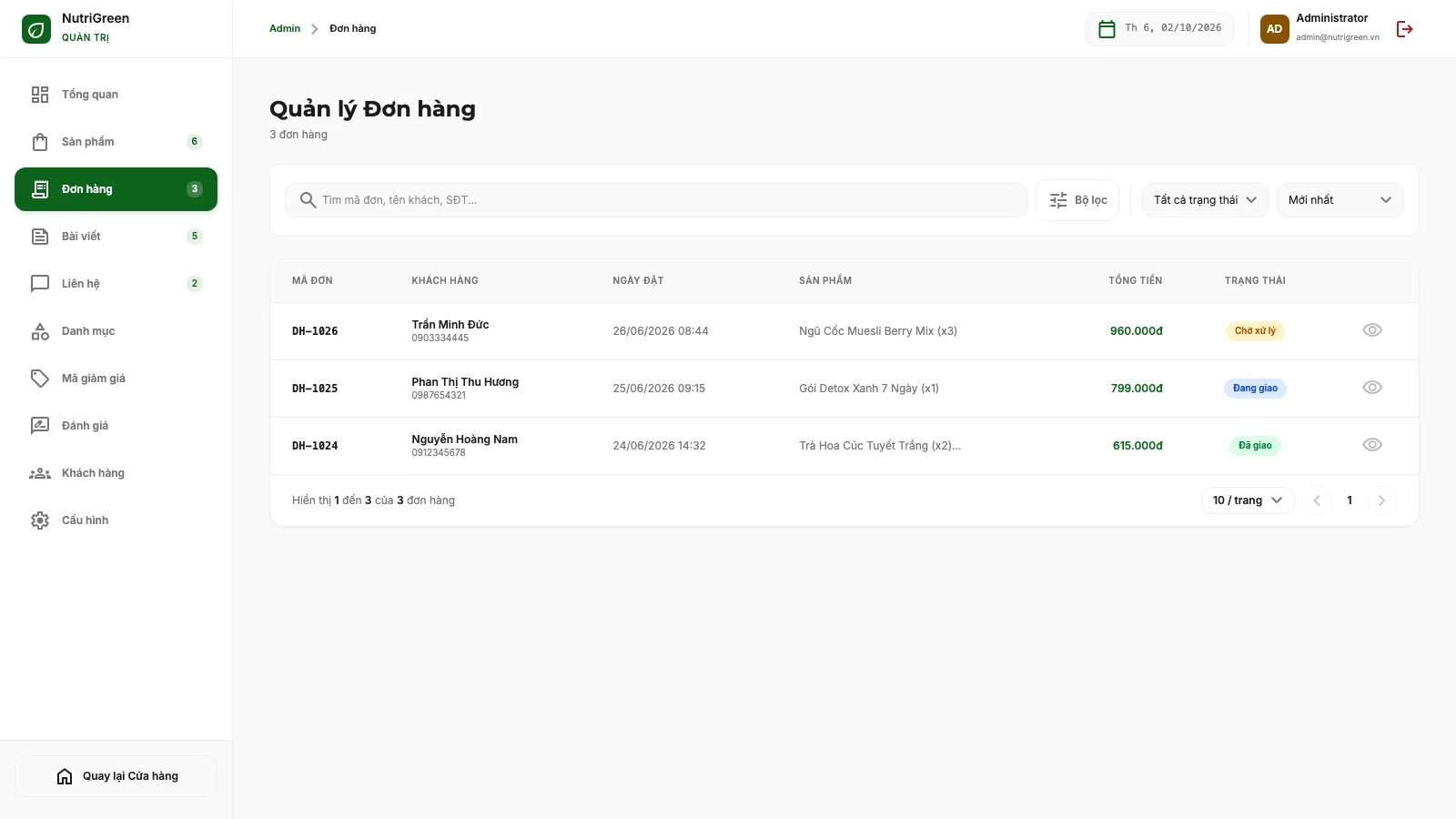This screenshot has height=819, width=1456.
Task: Click the search magnifier icon
Action: 308,200
